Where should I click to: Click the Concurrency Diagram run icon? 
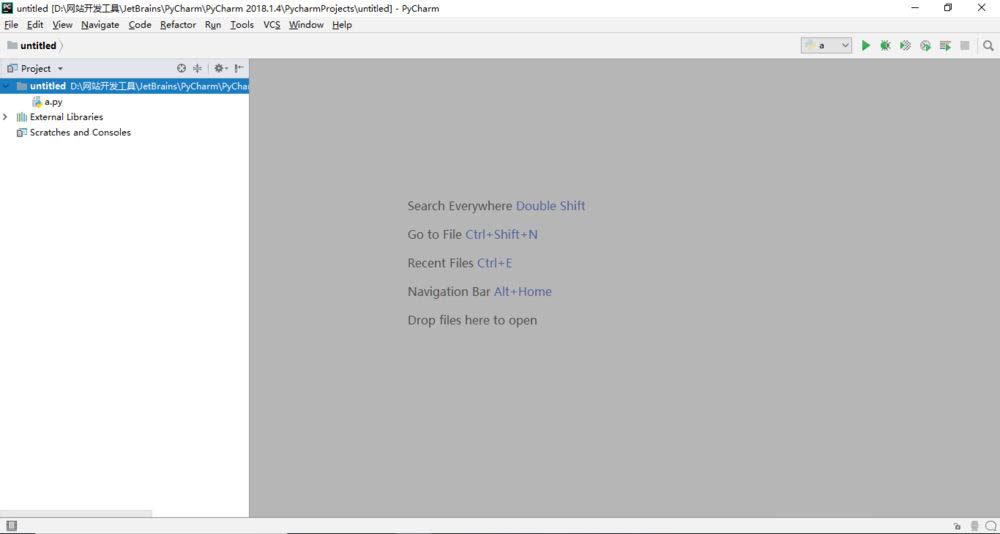click(945, 46)
